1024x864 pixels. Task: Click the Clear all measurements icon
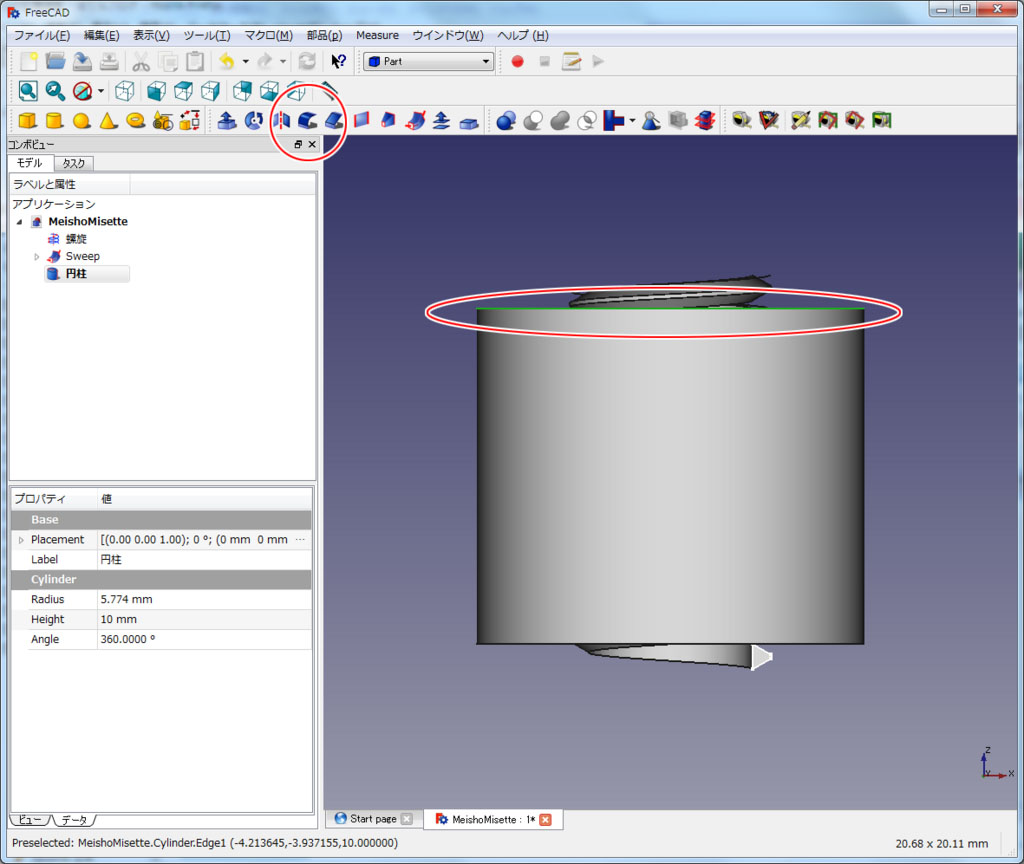(x=801, y=120)
